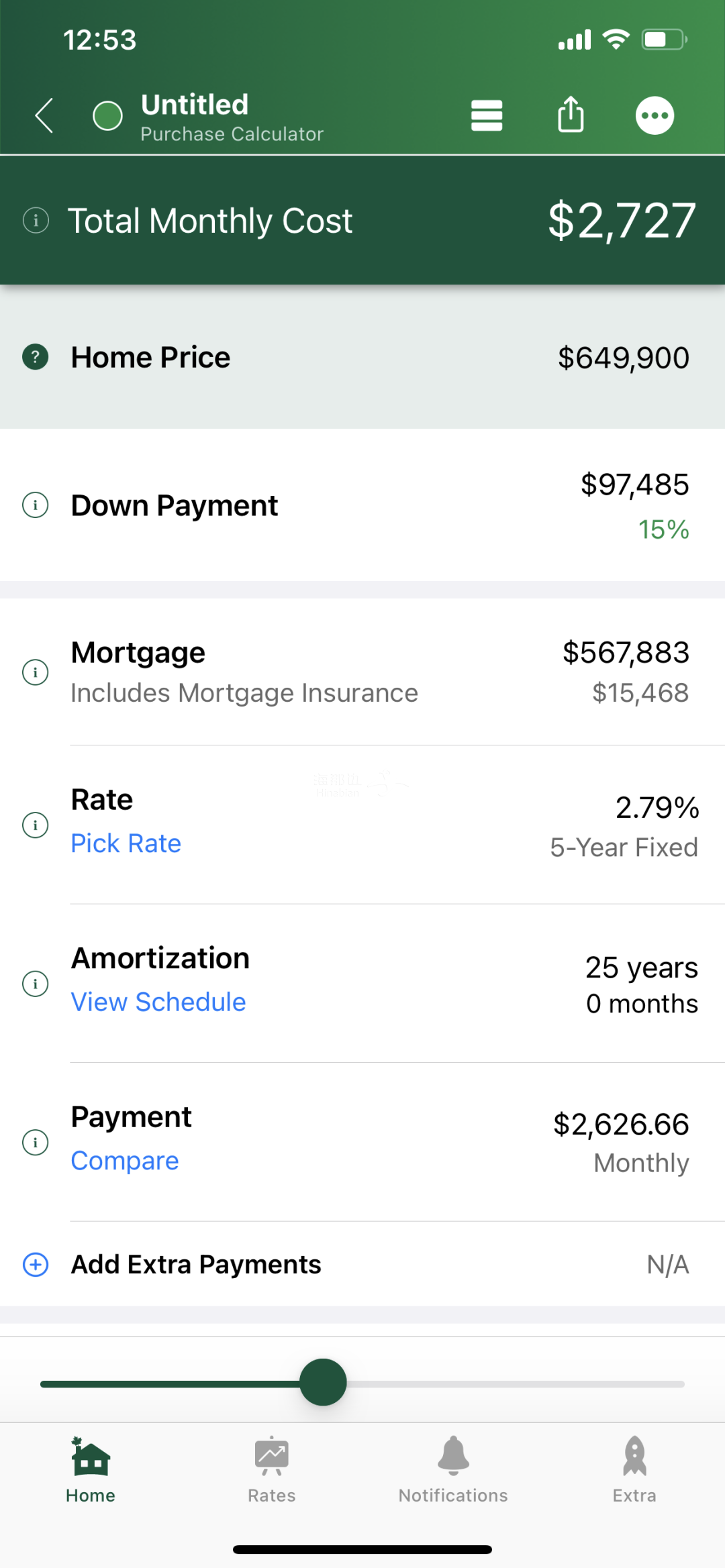Show info for Total Monthly Cost
The width and height of the screenshot is (725, 1568).
(x=36, y=219)
